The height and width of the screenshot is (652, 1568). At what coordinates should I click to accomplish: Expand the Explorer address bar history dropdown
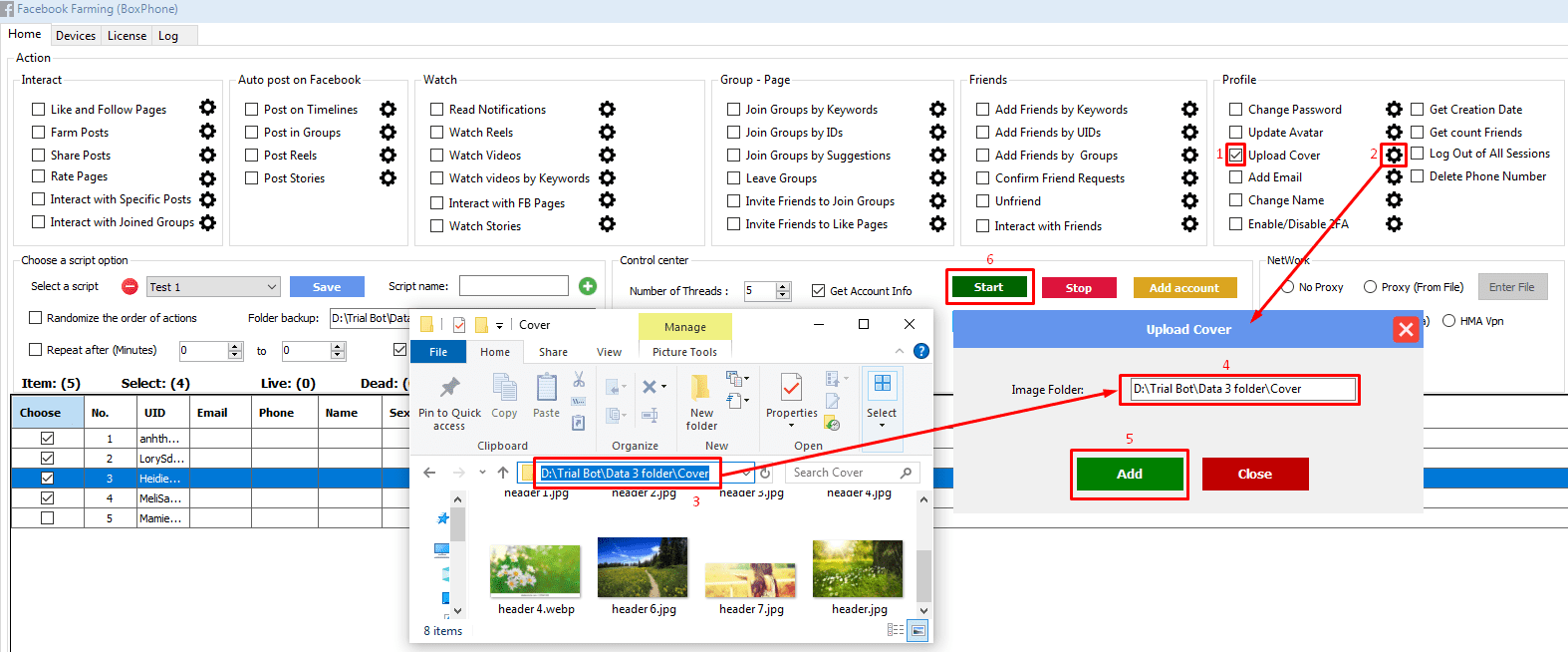pyautogui.click(x=747, y=474)
